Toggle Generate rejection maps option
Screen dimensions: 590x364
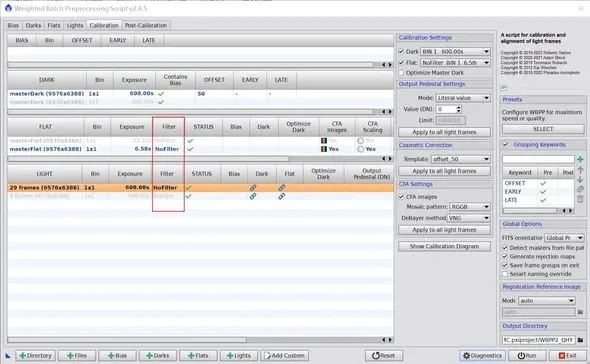click(505, 256)
